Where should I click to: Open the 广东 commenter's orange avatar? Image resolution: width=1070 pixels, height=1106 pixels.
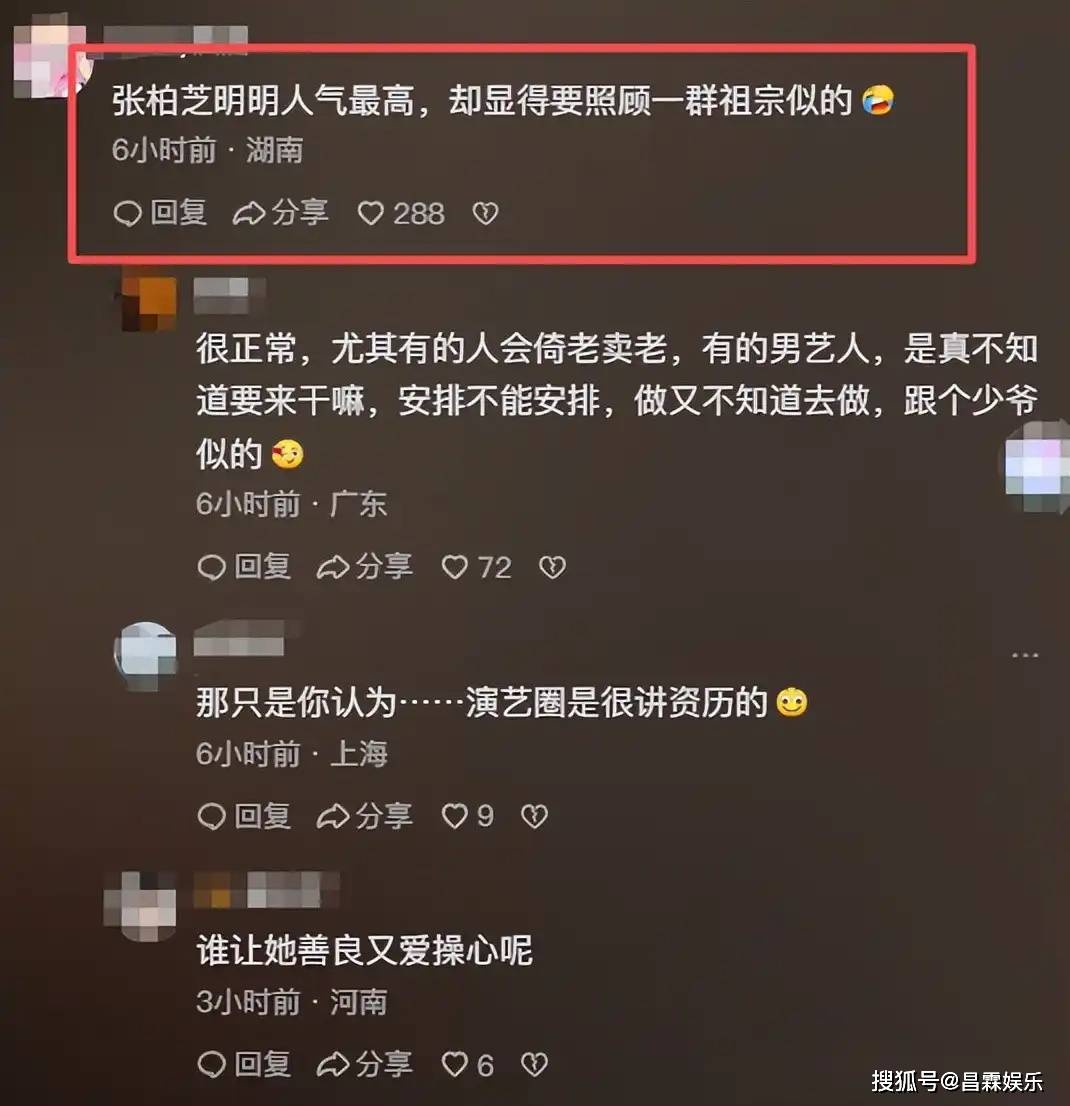click(x=147, y=304)
